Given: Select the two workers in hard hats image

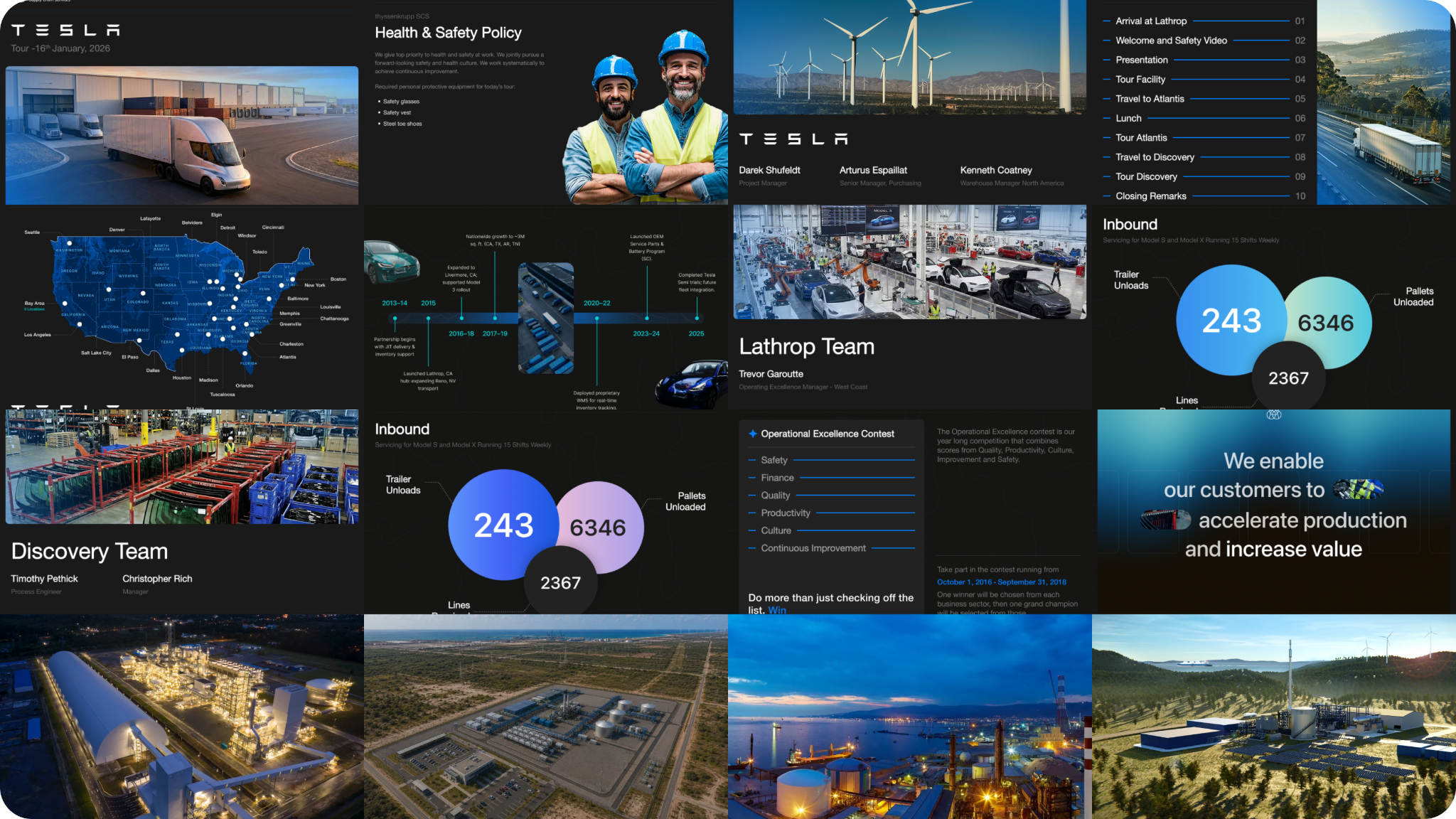Looking at the screenshot, I should coord(645,117).
